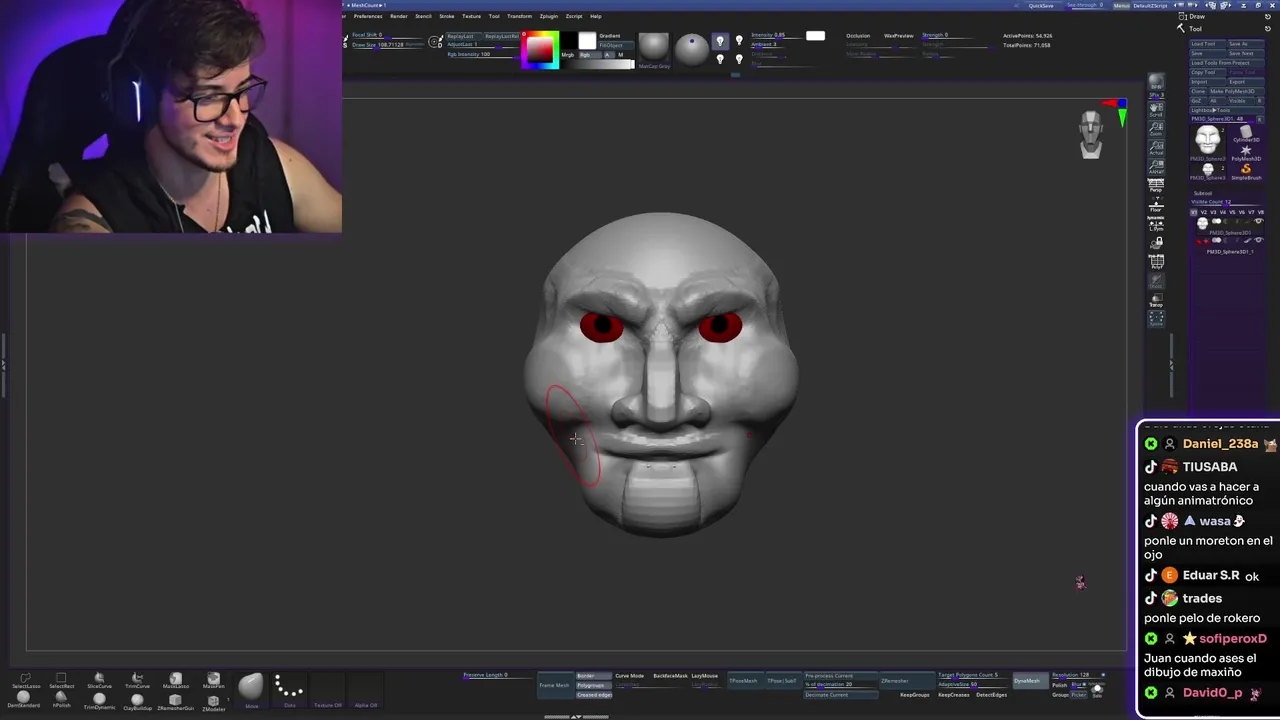This screenshot has width=1280, height=720.
Task: Select the SimpleBrush tool thumbnail
Action: tap(1246, 172)
